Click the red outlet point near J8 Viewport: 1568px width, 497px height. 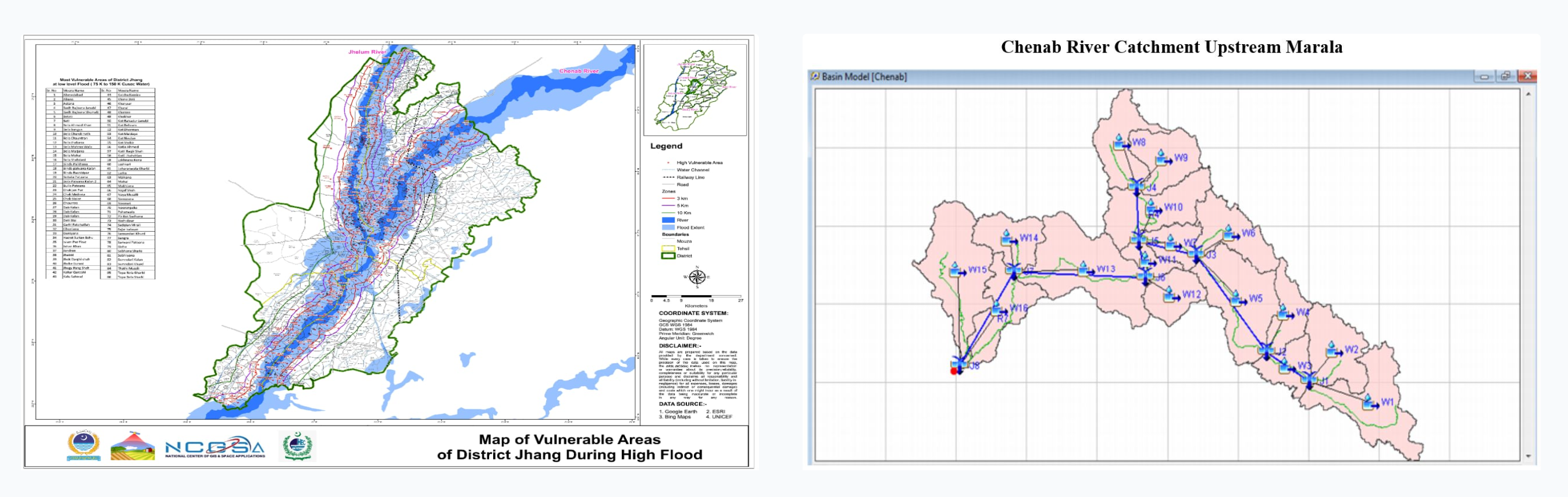point(954,371)
